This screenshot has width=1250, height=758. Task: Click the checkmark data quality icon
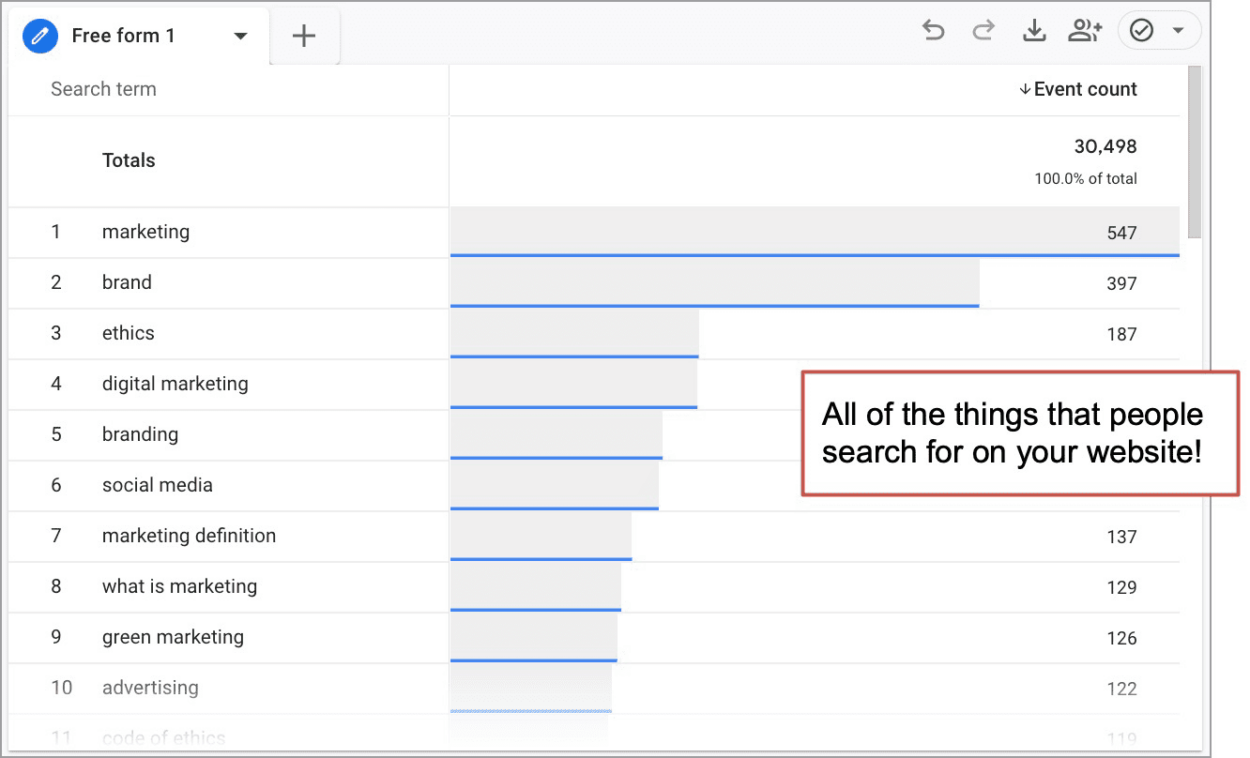tap(1141, 32)
